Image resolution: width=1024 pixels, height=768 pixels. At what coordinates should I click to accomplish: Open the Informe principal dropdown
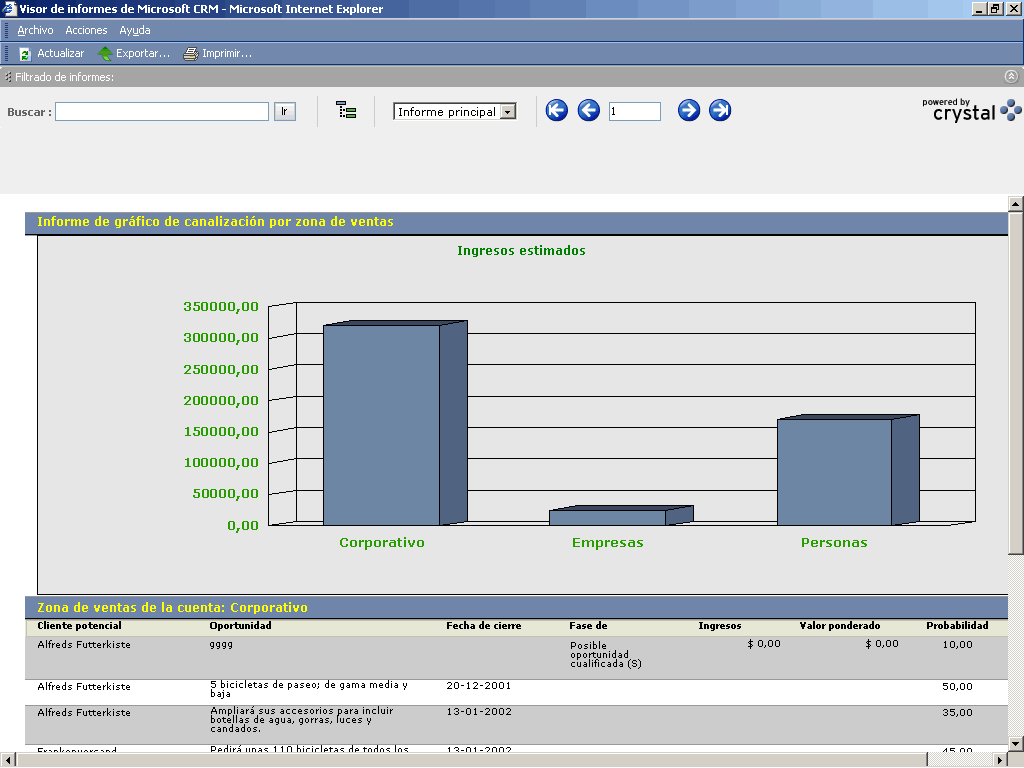(x=507, y=112)
